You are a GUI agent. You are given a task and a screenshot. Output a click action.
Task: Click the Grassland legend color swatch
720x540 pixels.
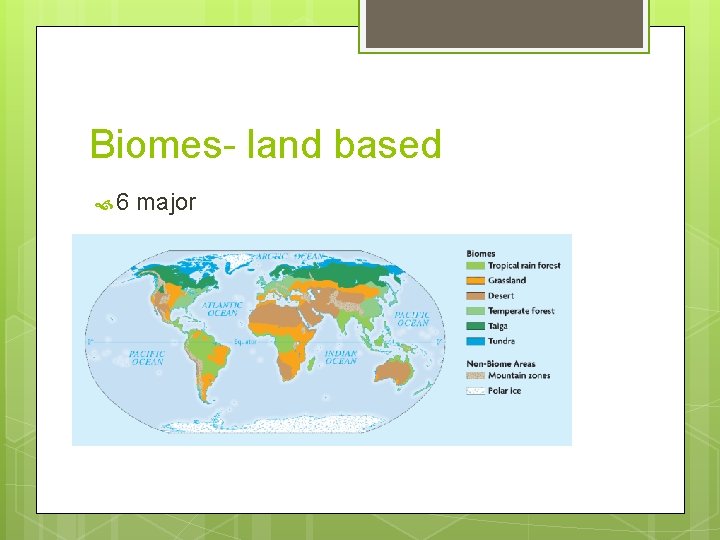475,281
